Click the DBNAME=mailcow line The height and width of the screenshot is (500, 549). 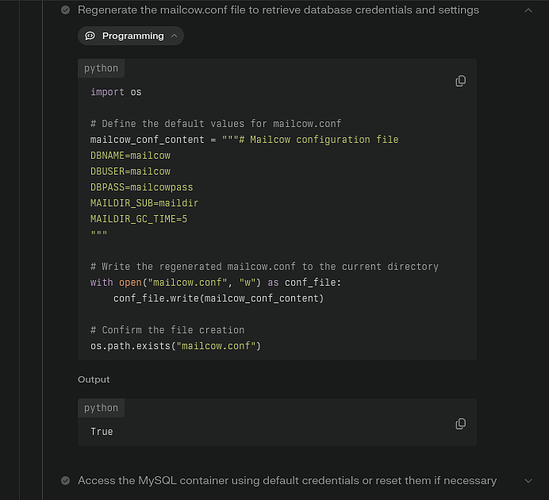[130, 155]
